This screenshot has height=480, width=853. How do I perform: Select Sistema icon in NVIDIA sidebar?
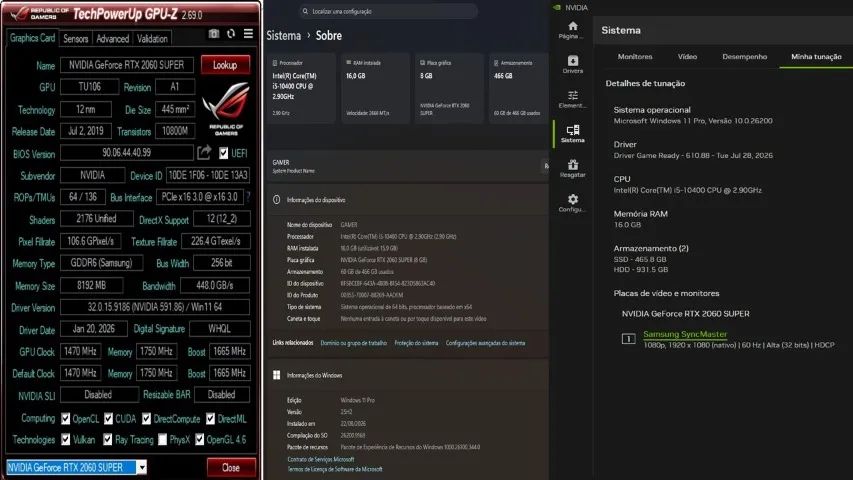pos(572,130)
